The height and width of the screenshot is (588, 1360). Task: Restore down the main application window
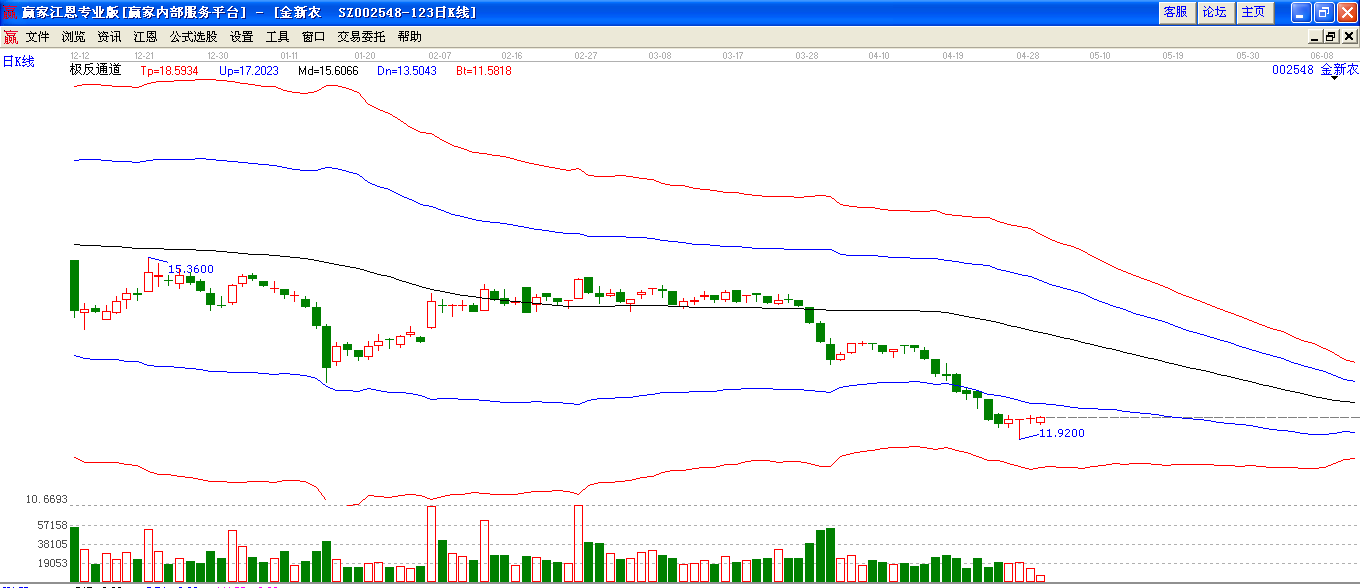click(x=1323, y=12)
